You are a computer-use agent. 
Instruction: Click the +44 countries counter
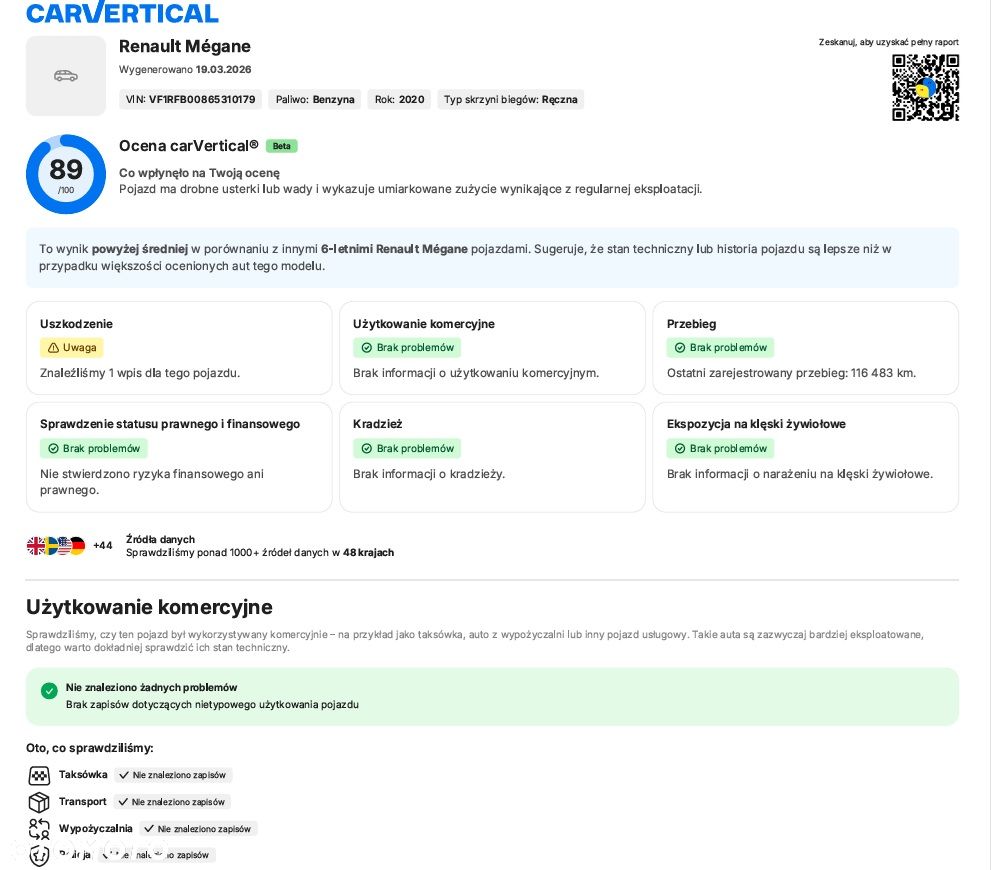tap(102, 546)
